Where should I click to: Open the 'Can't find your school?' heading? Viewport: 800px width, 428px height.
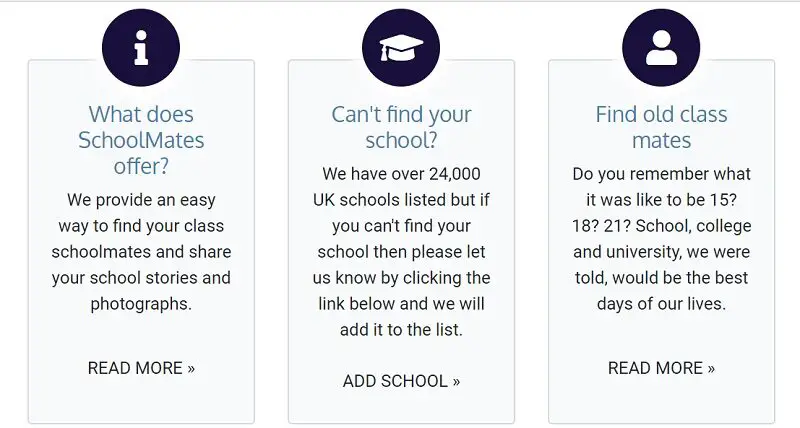tap(402, 128)
